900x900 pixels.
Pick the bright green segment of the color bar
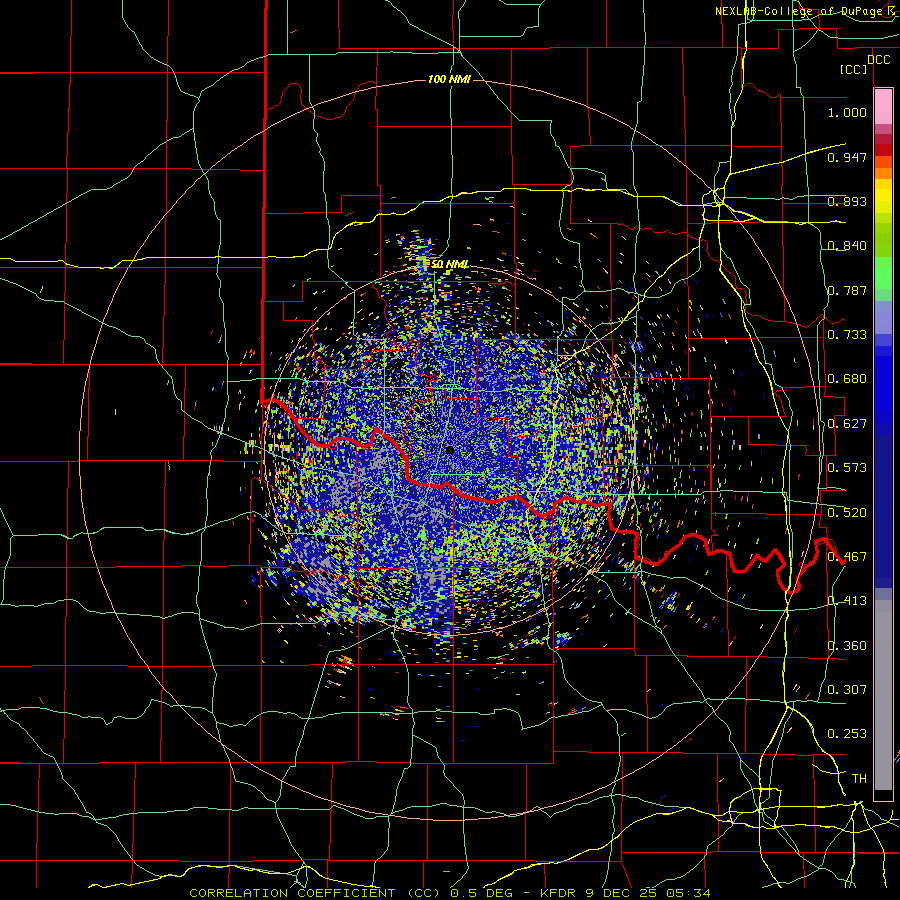pyautogui.click(x=883, y=273)
